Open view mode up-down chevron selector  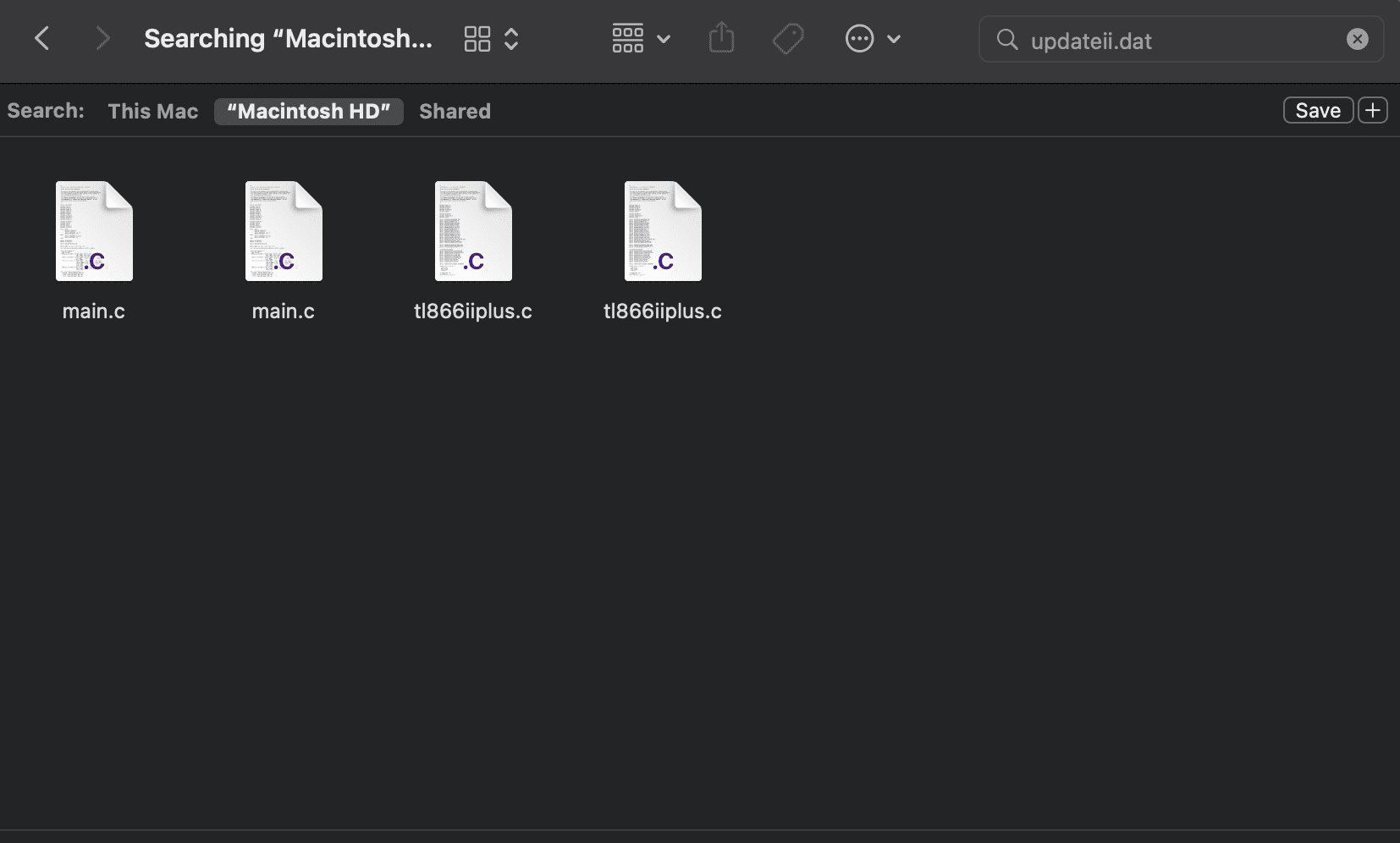click(511, 39)
